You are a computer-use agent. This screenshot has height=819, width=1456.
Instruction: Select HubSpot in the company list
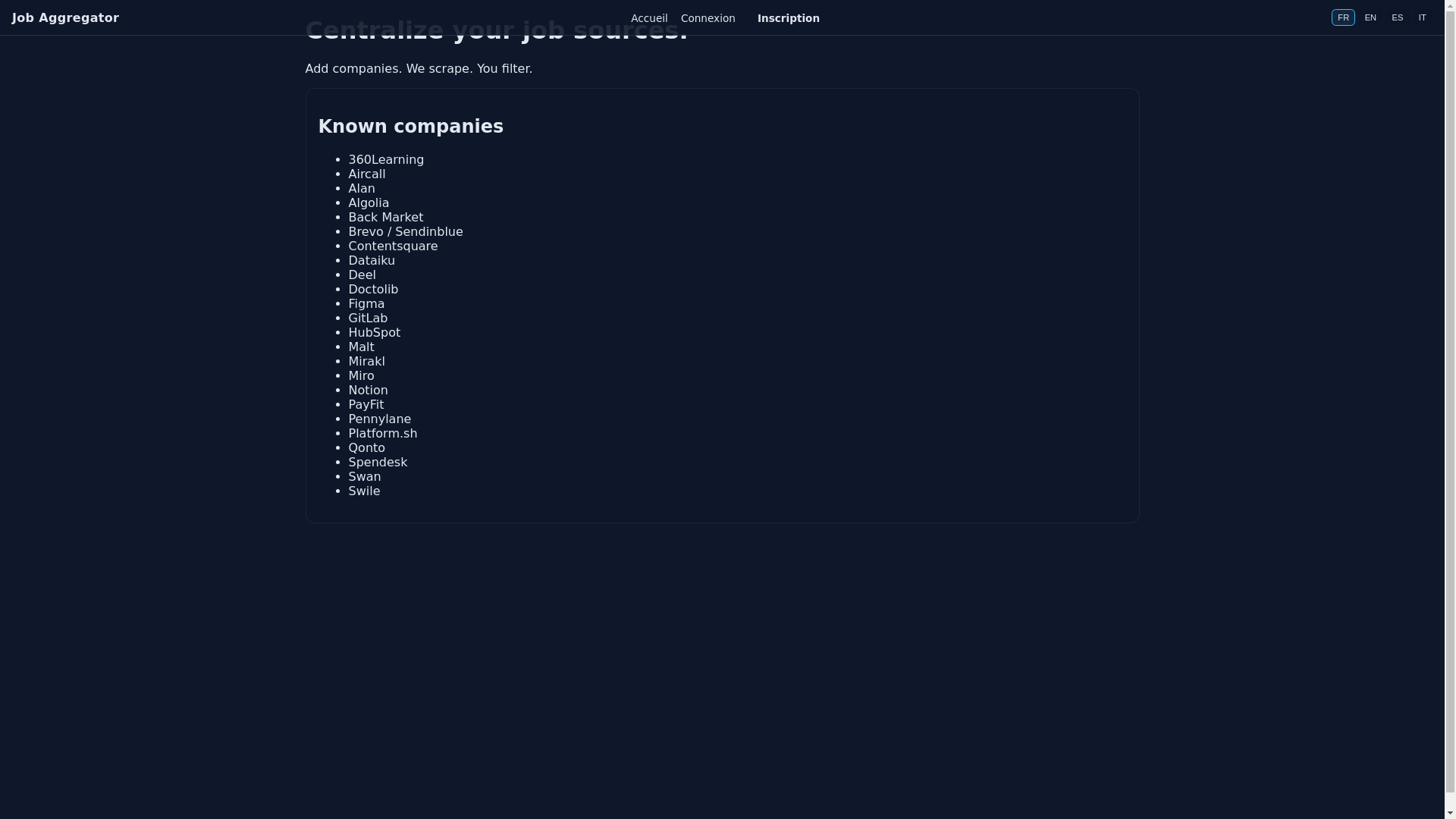375,333
